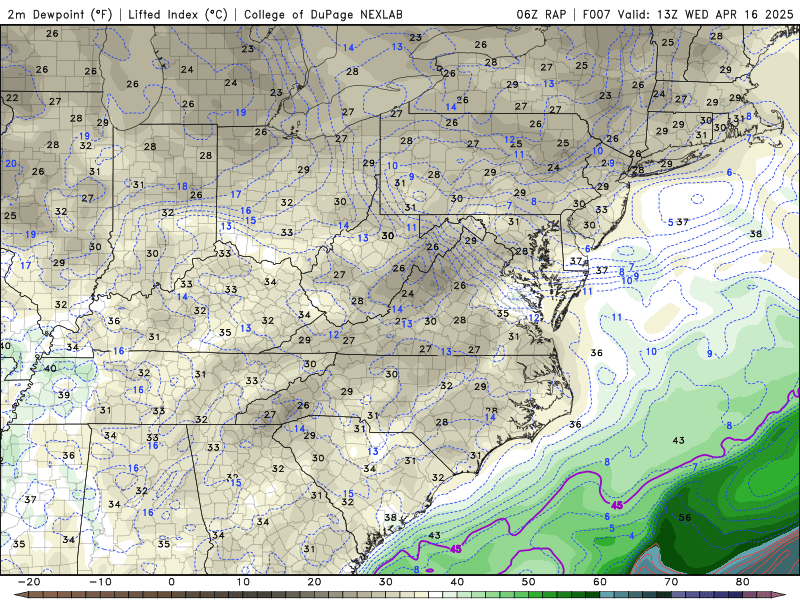
Task: Click the "80" colorbar scale label
Action: coord(743,582)
